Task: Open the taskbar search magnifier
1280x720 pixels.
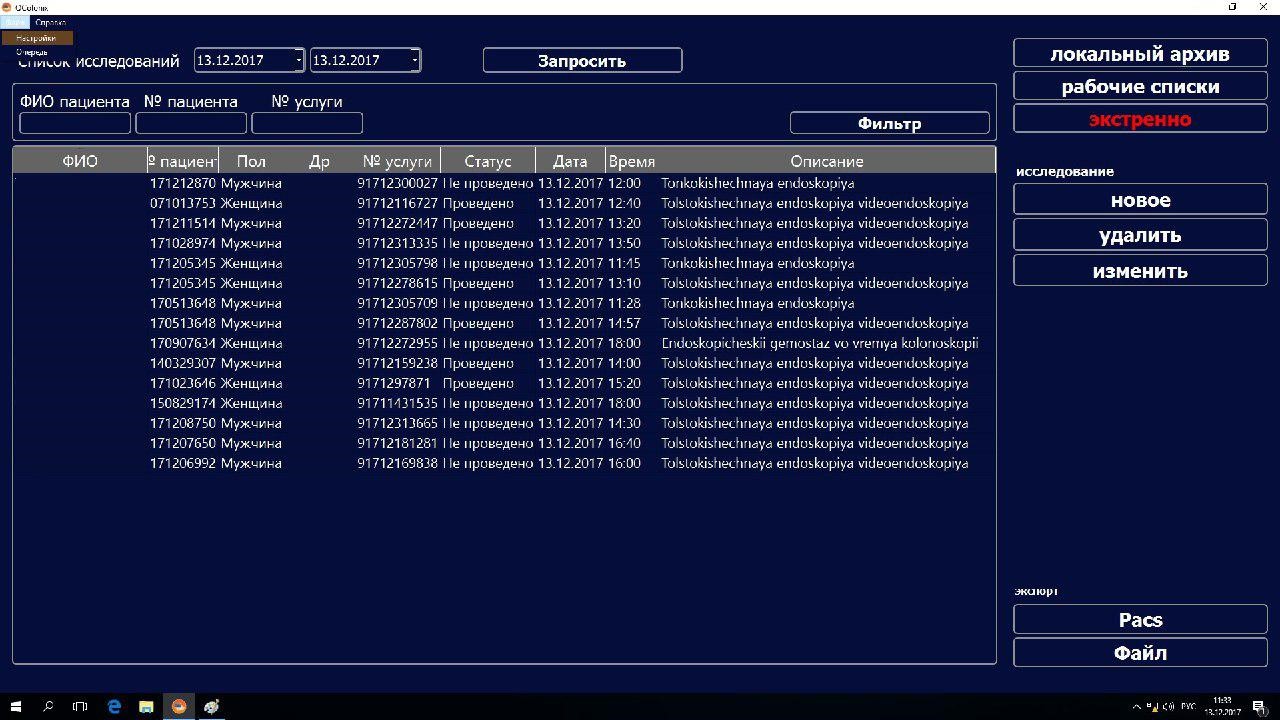Action: point(48,706)
